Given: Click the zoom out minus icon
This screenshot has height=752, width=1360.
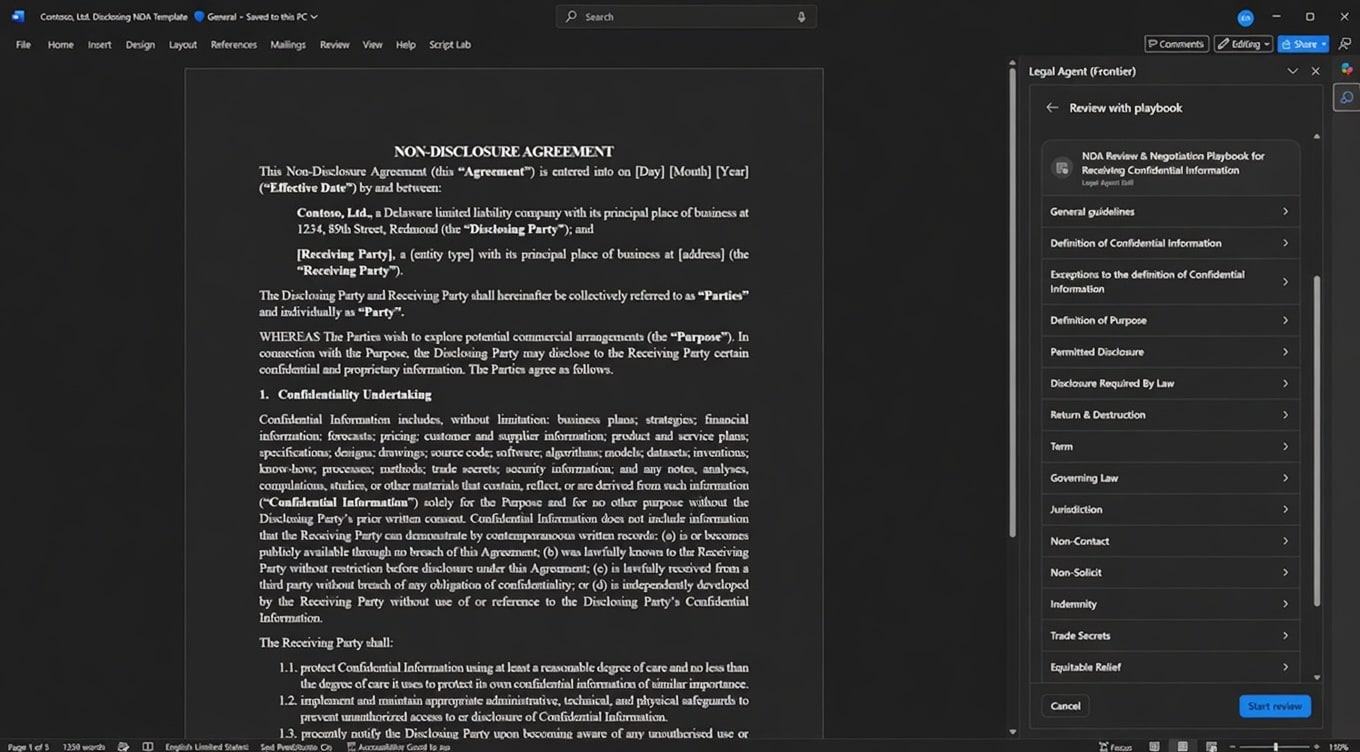Looking at the screenshot, I should click(1230, 746).
